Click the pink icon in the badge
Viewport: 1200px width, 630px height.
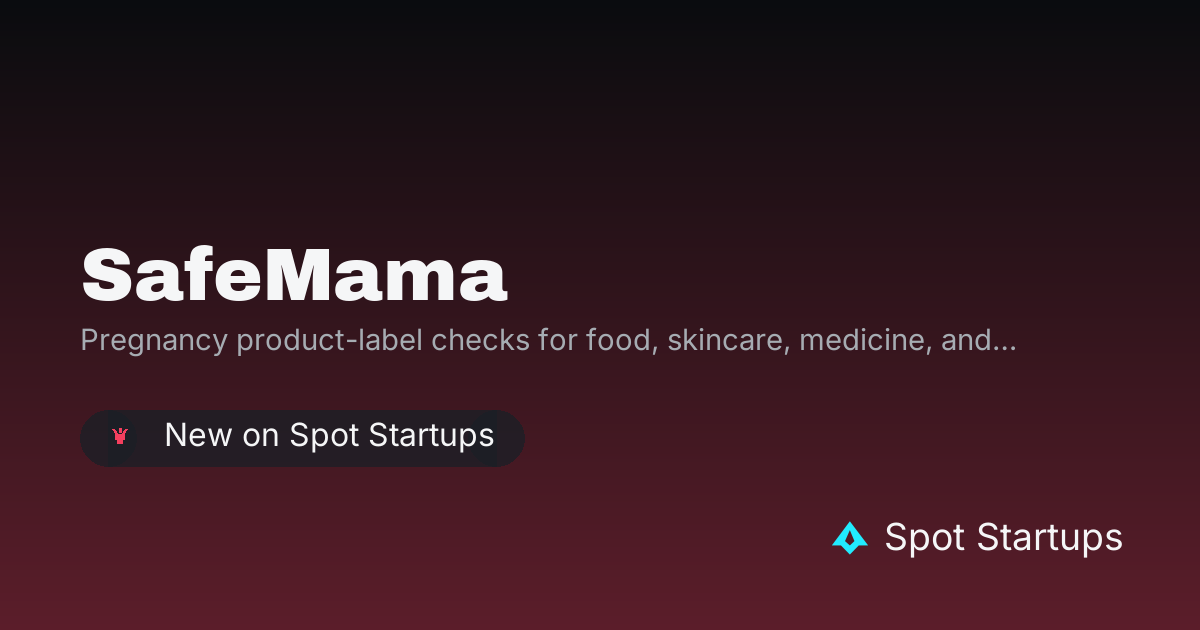click(120, 436)
